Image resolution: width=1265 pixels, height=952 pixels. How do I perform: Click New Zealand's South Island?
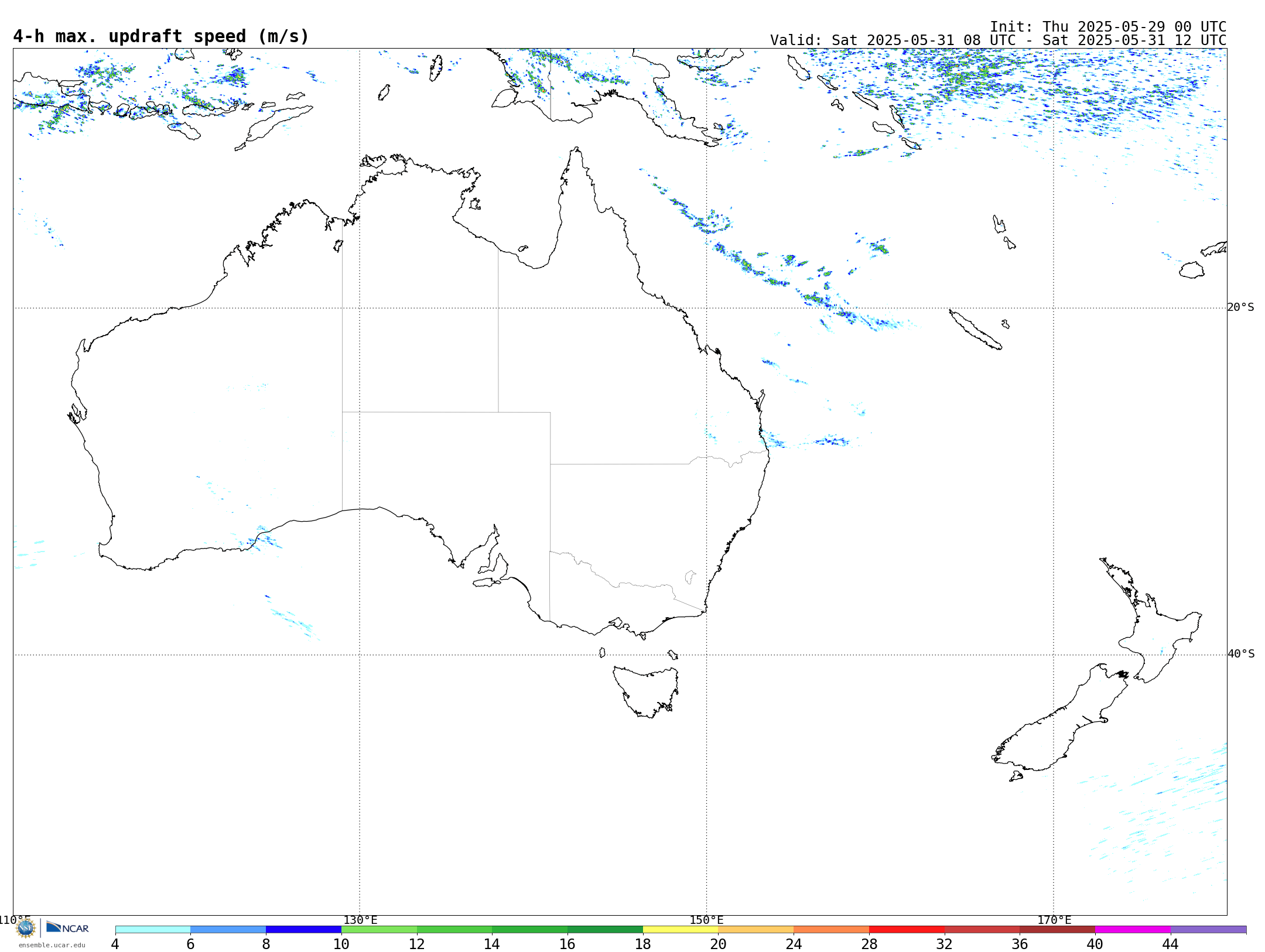tap(1060, 723)
